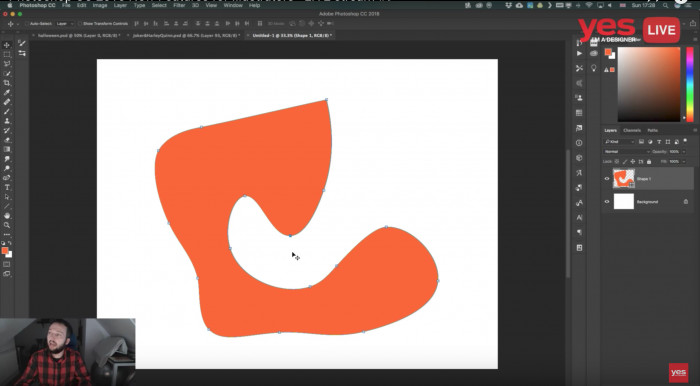
Task: Open the Learn panel lightbulb icon
Action: (593, 68)
